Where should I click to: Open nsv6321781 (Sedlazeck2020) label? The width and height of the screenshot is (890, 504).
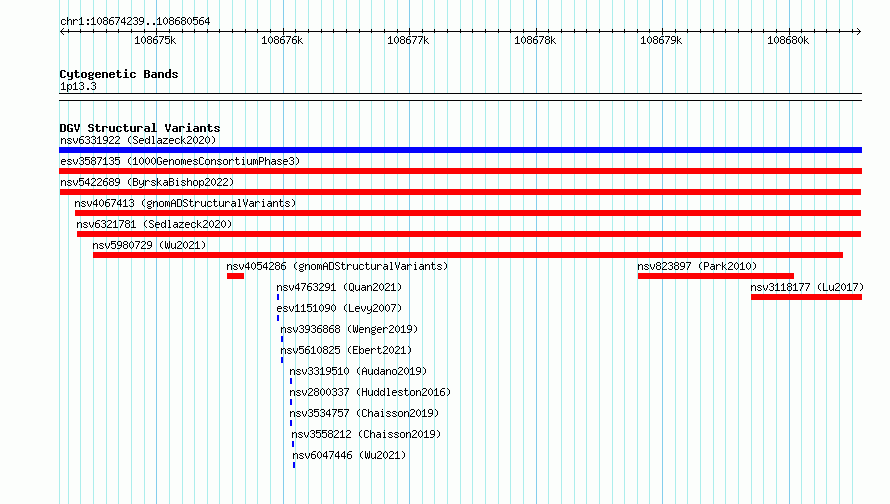click(154, 224)
